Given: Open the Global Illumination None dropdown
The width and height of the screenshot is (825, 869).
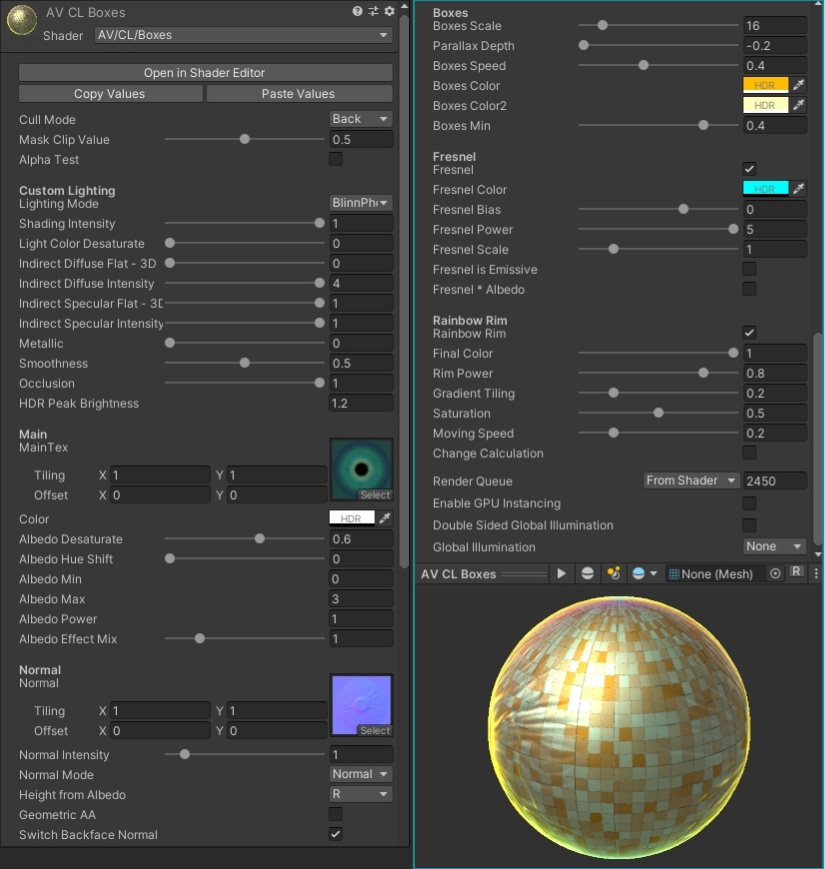Looking at the screenshot, I should (774, 546).
